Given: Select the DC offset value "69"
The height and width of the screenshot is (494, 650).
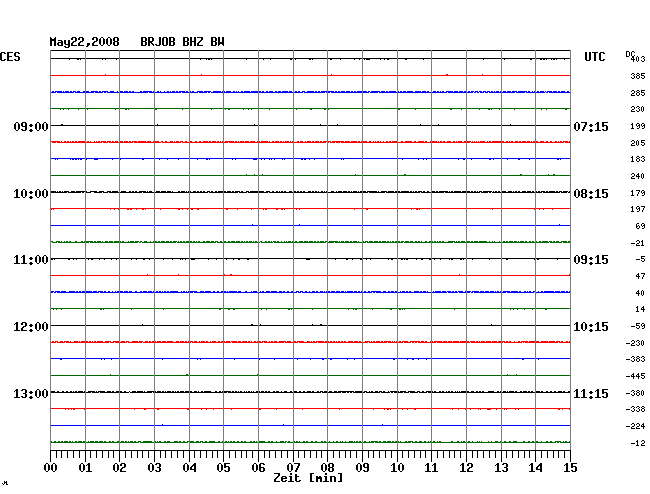Looking at the screenshot, I should coord(640,226).
